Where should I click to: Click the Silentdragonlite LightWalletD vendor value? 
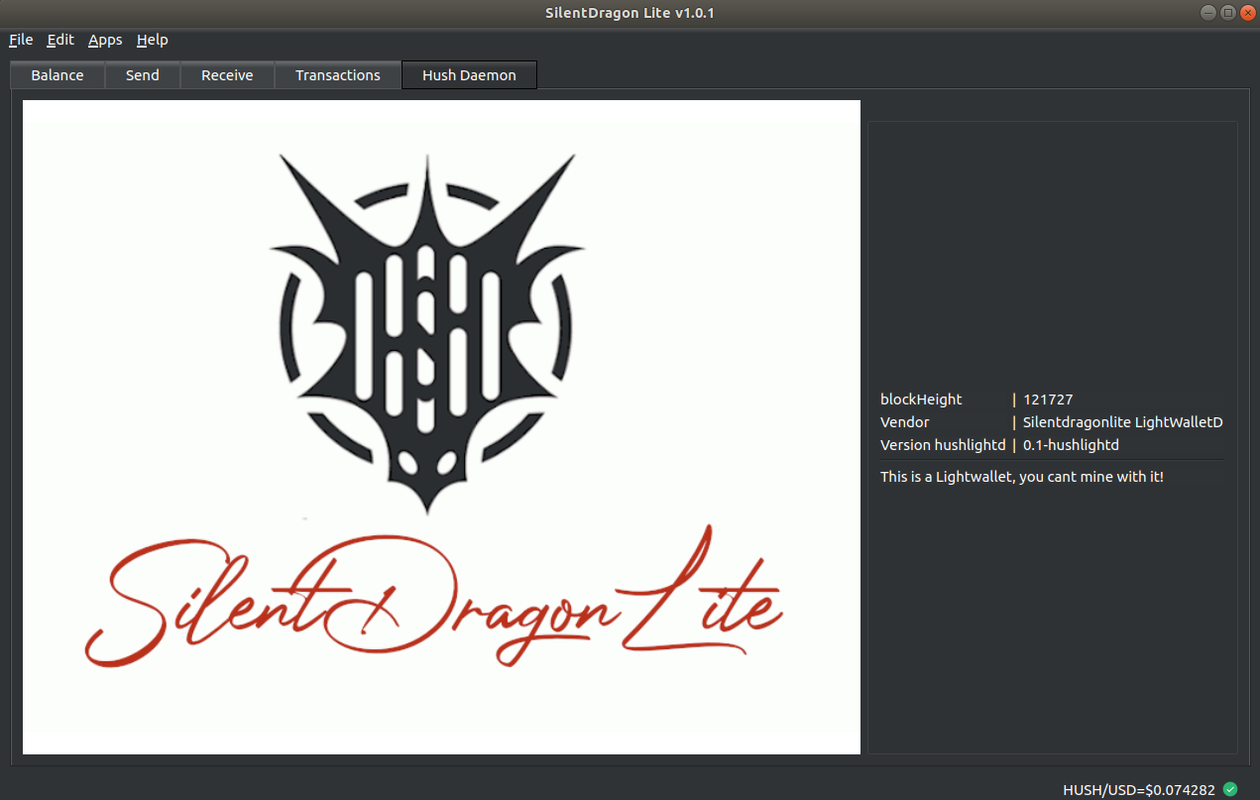[x=1122, y=422]
